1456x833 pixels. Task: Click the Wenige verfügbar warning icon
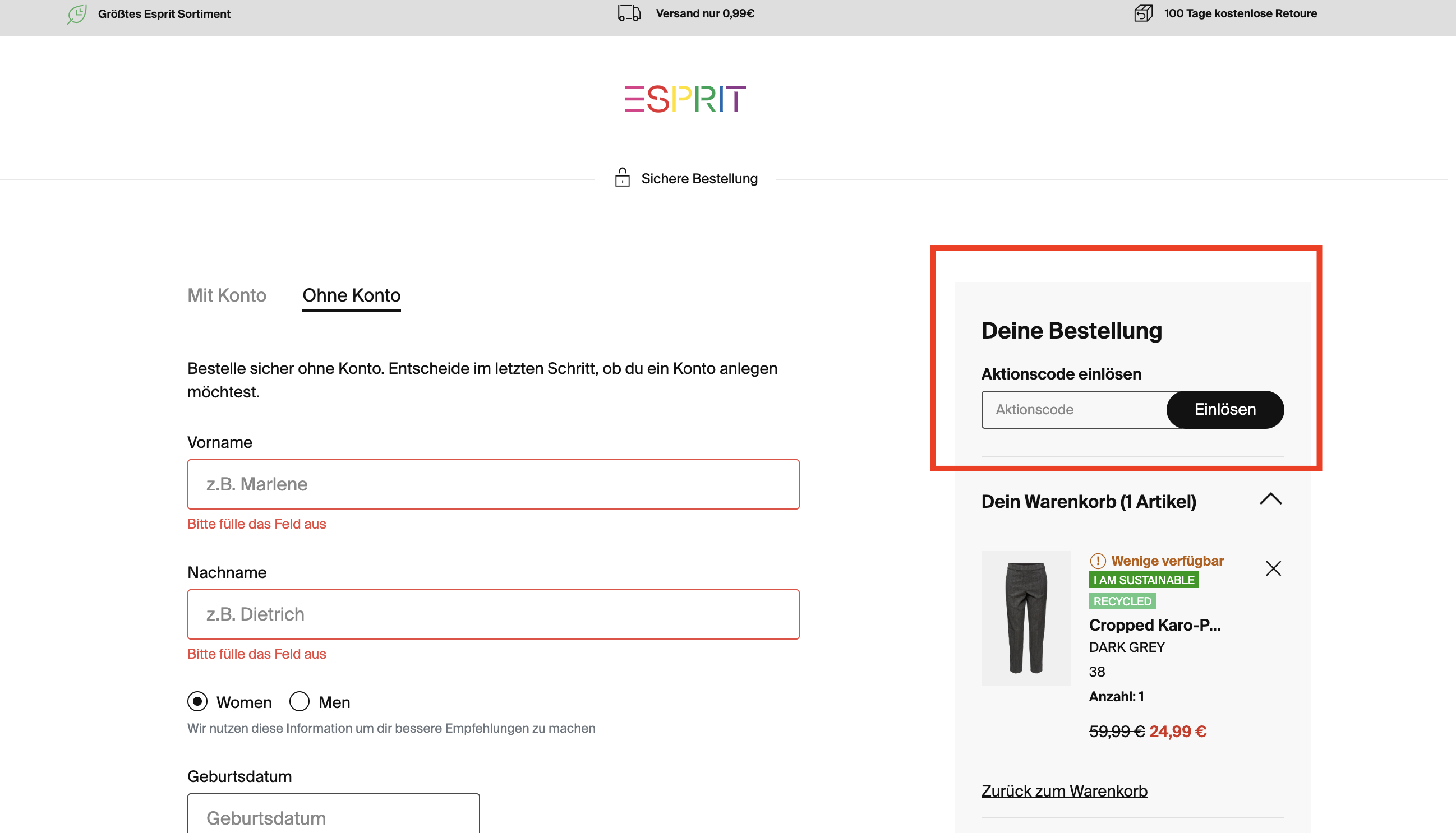1097,561
